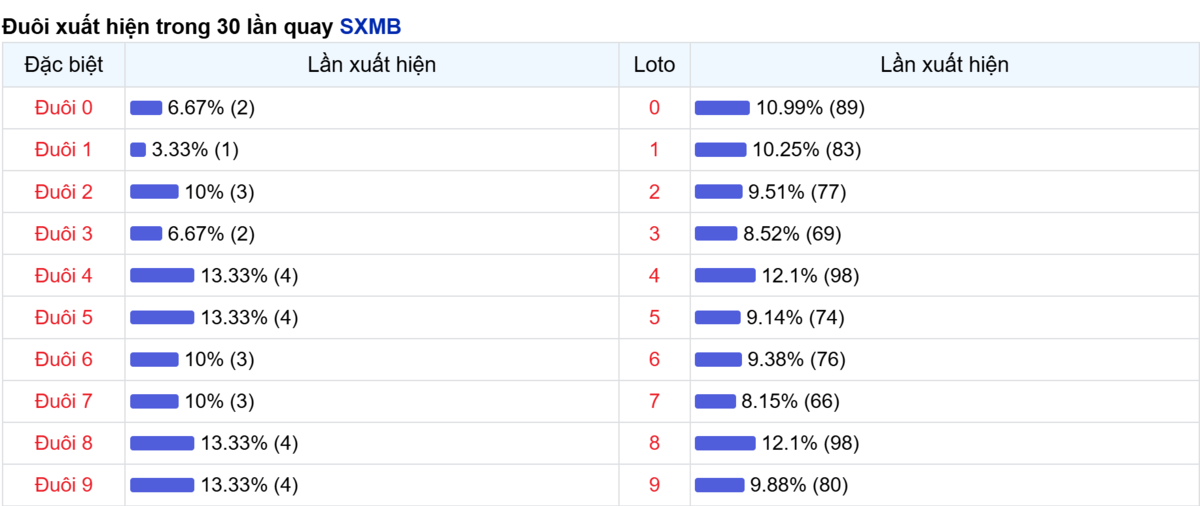Click the Loto number 9
The height and width of the screenshot is (506, 1200).
(654, 486)
